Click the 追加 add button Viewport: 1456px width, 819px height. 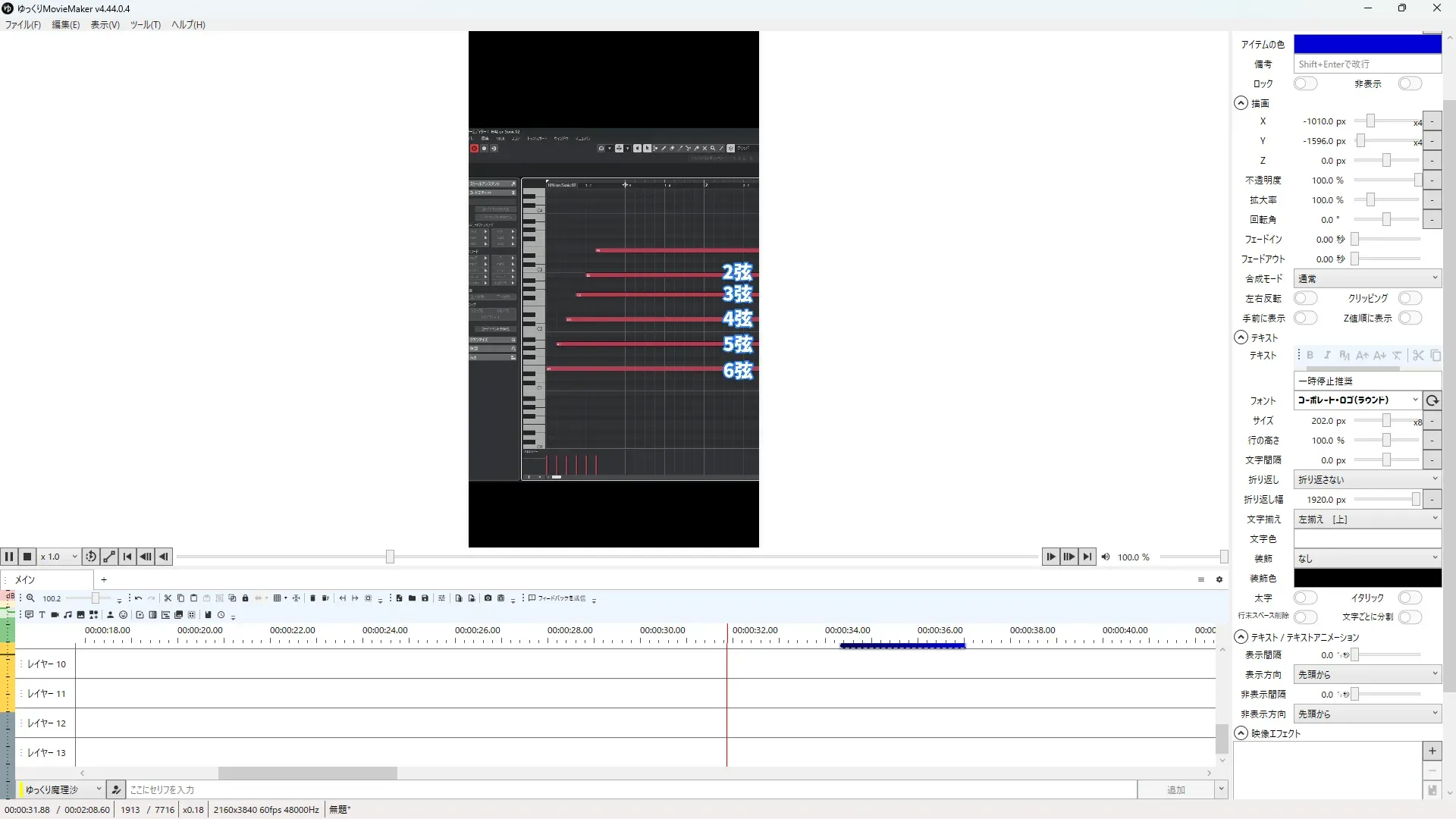coord(1175,789)
